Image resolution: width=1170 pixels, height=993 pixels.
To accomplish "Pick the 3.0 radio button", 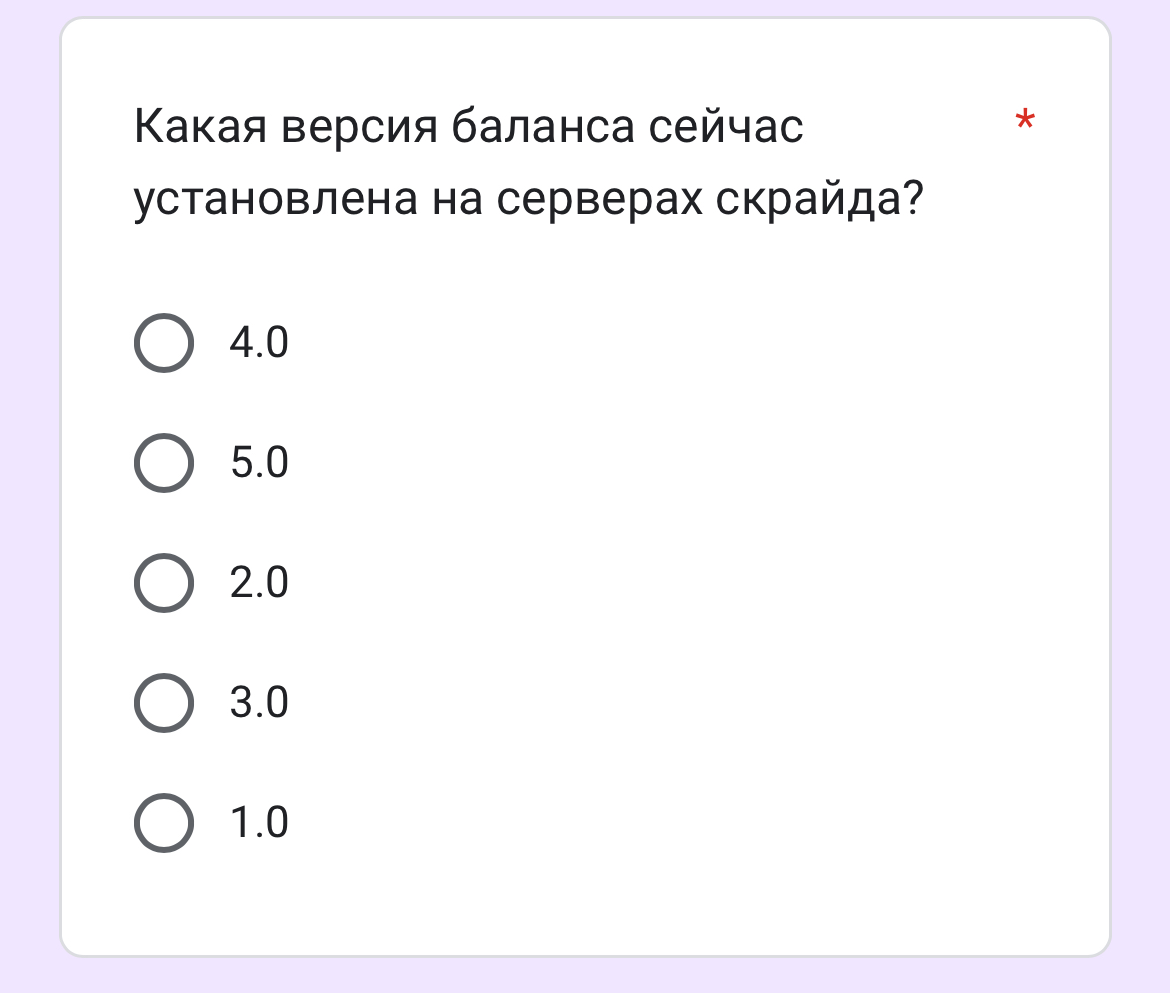I will [162, 703].
